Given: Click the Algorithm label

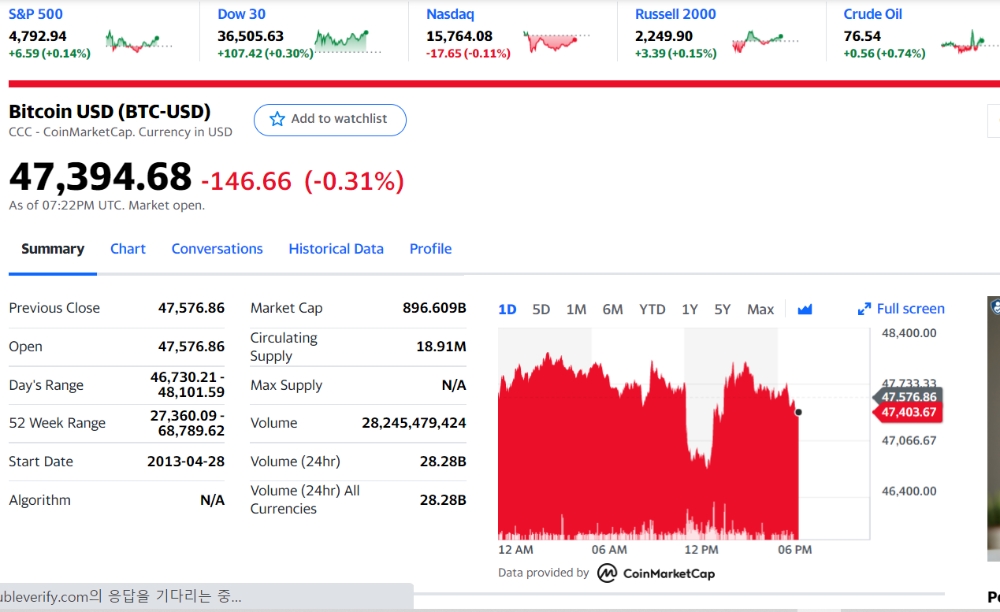Looking at the screenshot, I should (40, 500).
